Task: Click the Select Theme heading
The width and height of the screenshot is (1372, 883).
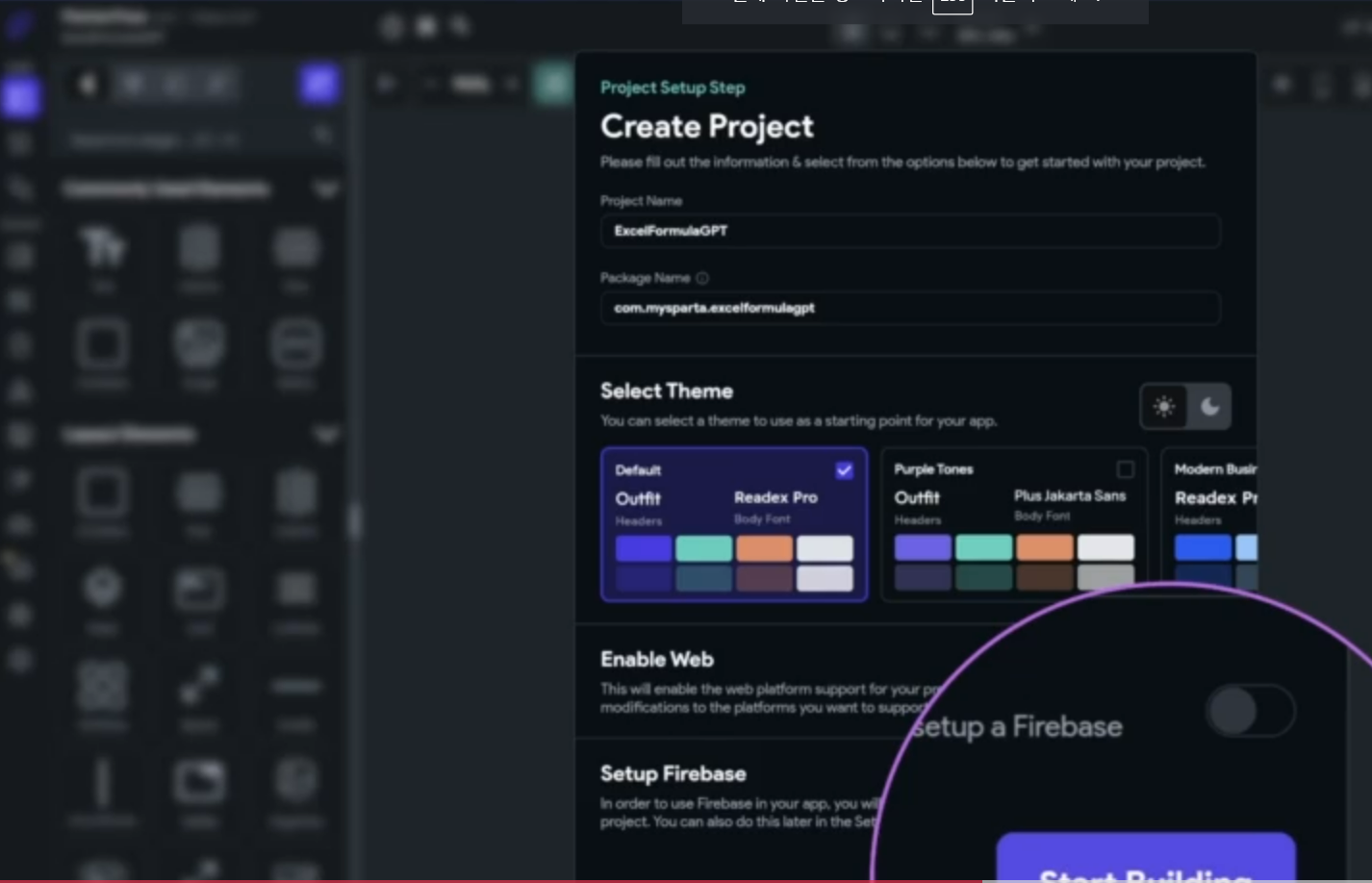Action: pos(667,391)
